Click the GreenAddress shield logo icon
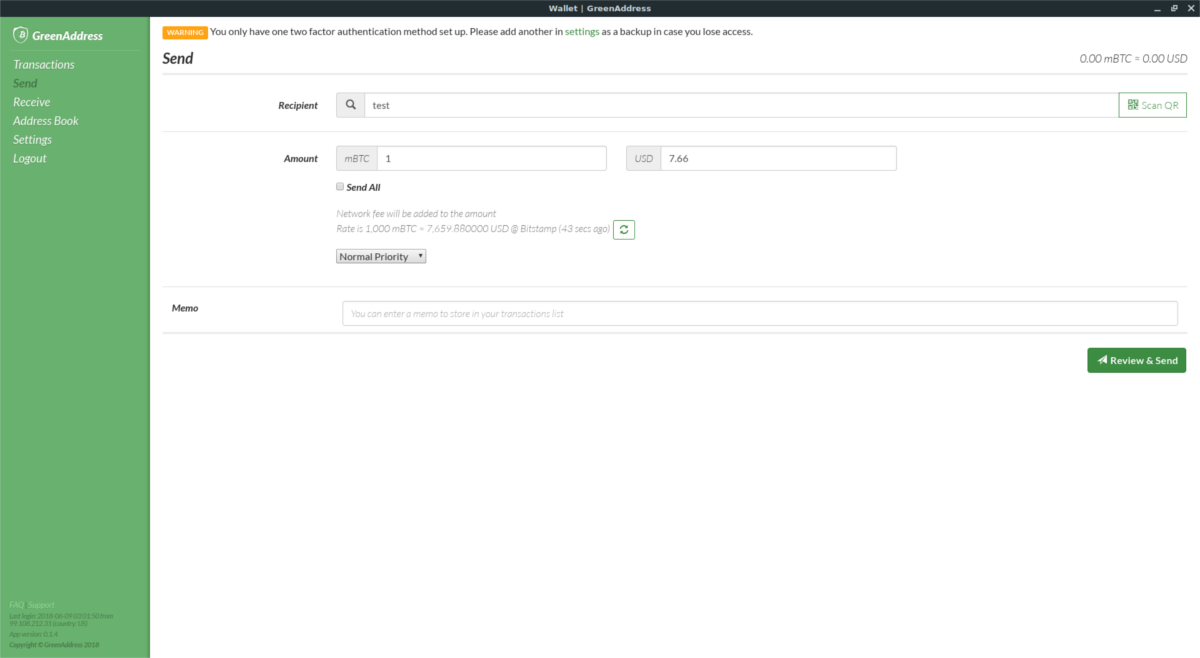This screenshot has width=1200, height=658. 19,35
